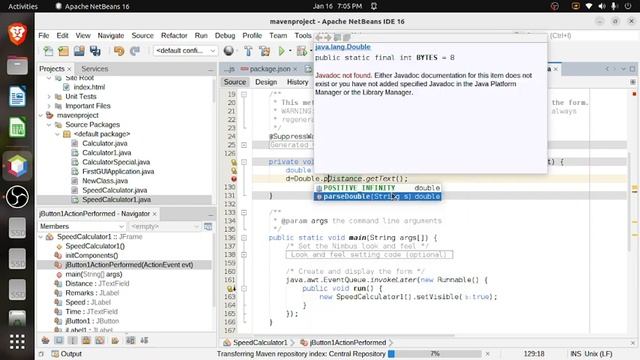Toggle fully qualified names in Navigator
The image size is (640, 360).
115,340
